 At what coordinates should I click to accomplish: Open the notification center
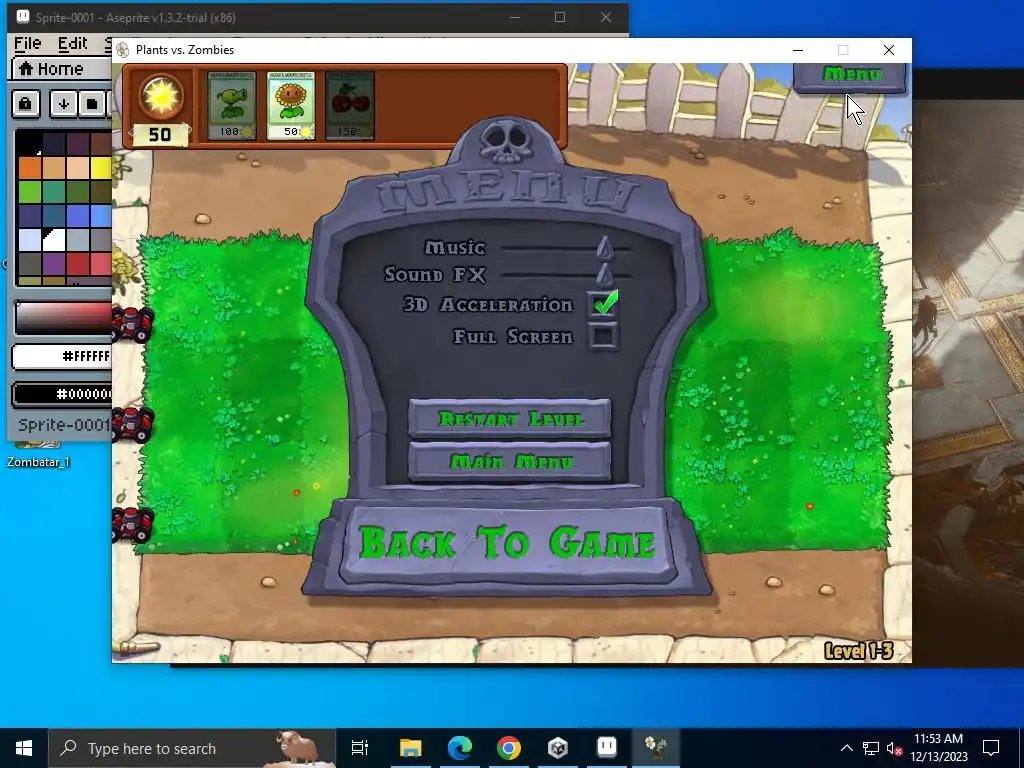click(x=991, y=748)
